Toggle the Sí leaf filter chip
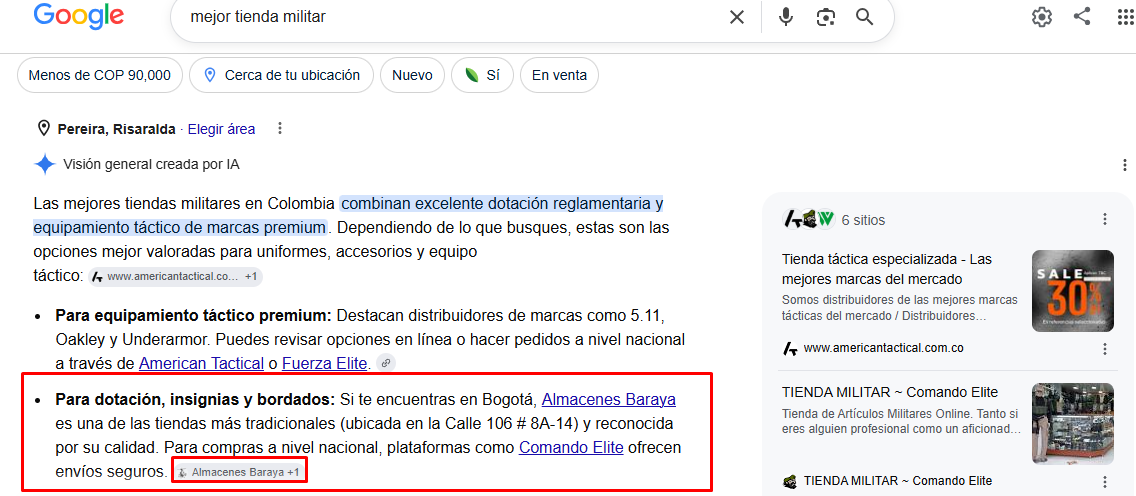 [483, 75]
